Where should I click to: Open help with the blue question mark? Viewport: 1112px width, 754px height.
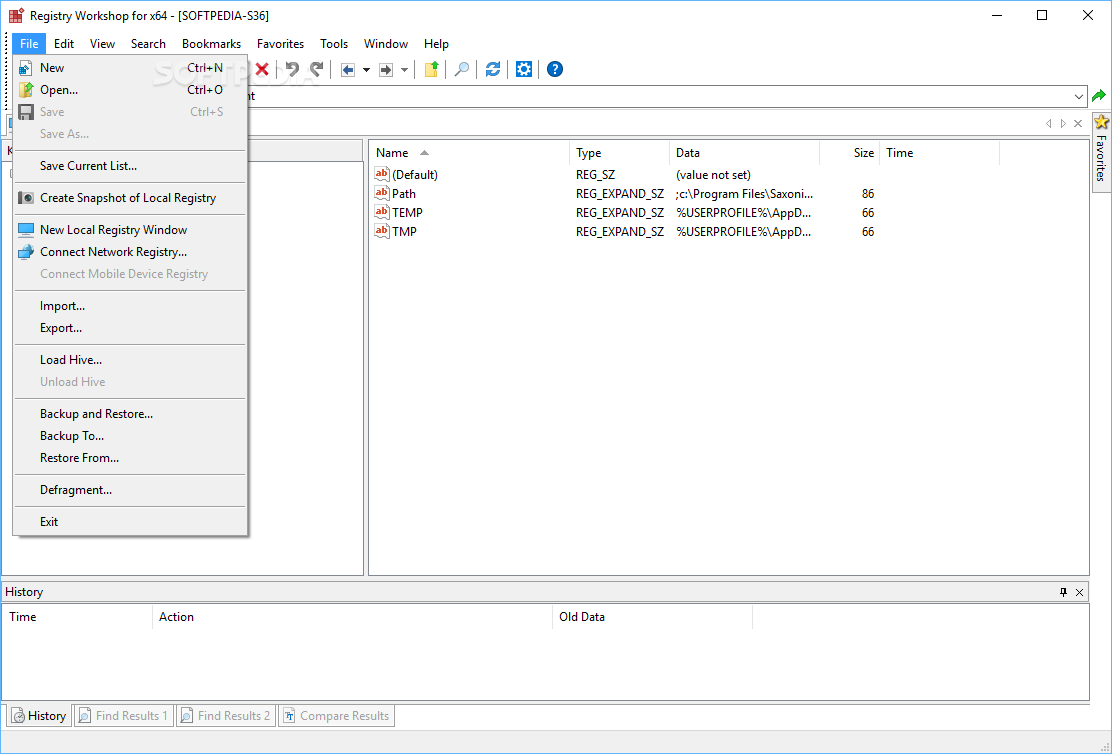(555, 69)
